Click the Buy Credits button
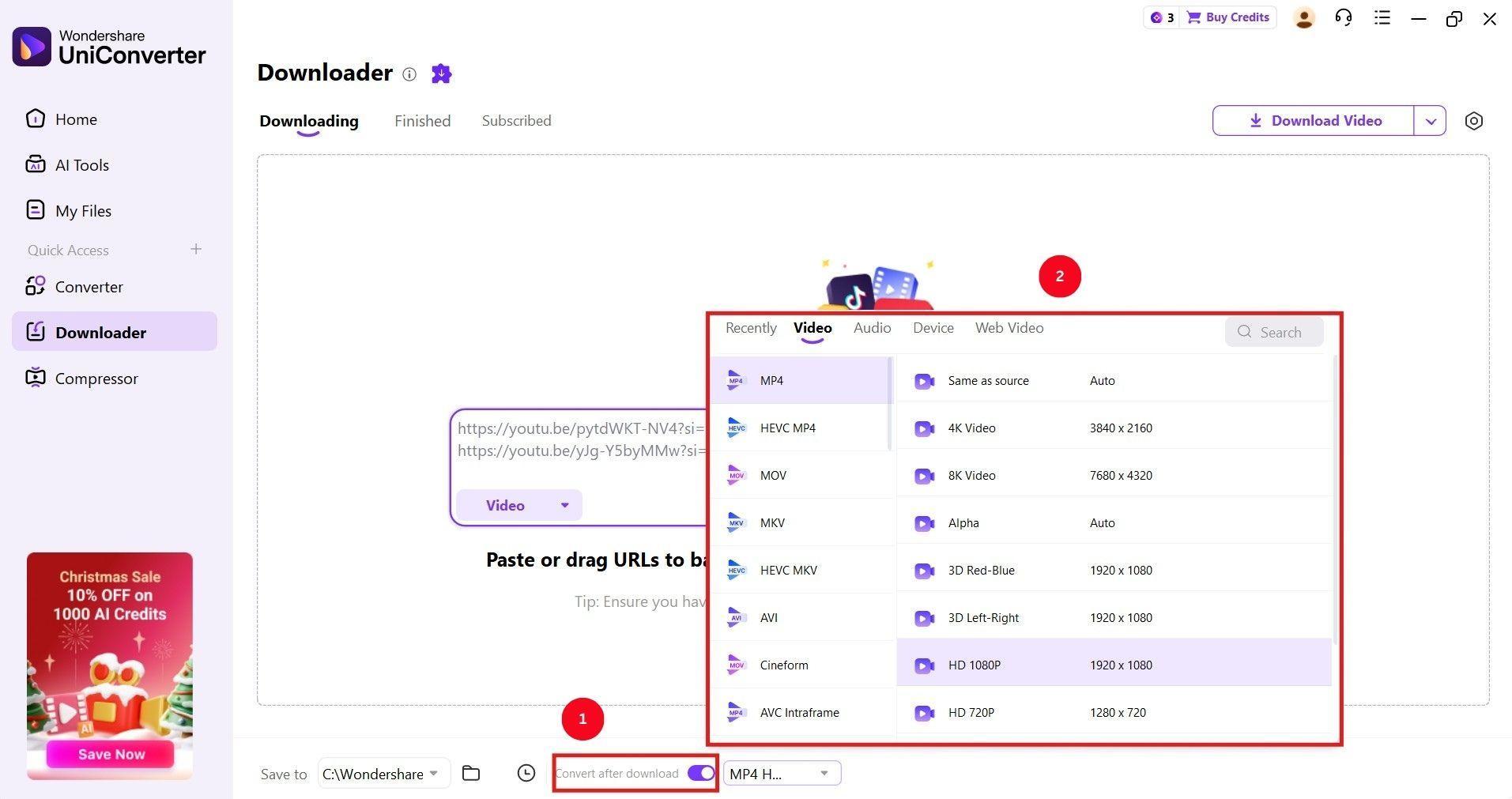Screen dimensions: 1512x799 point(1227,17)
